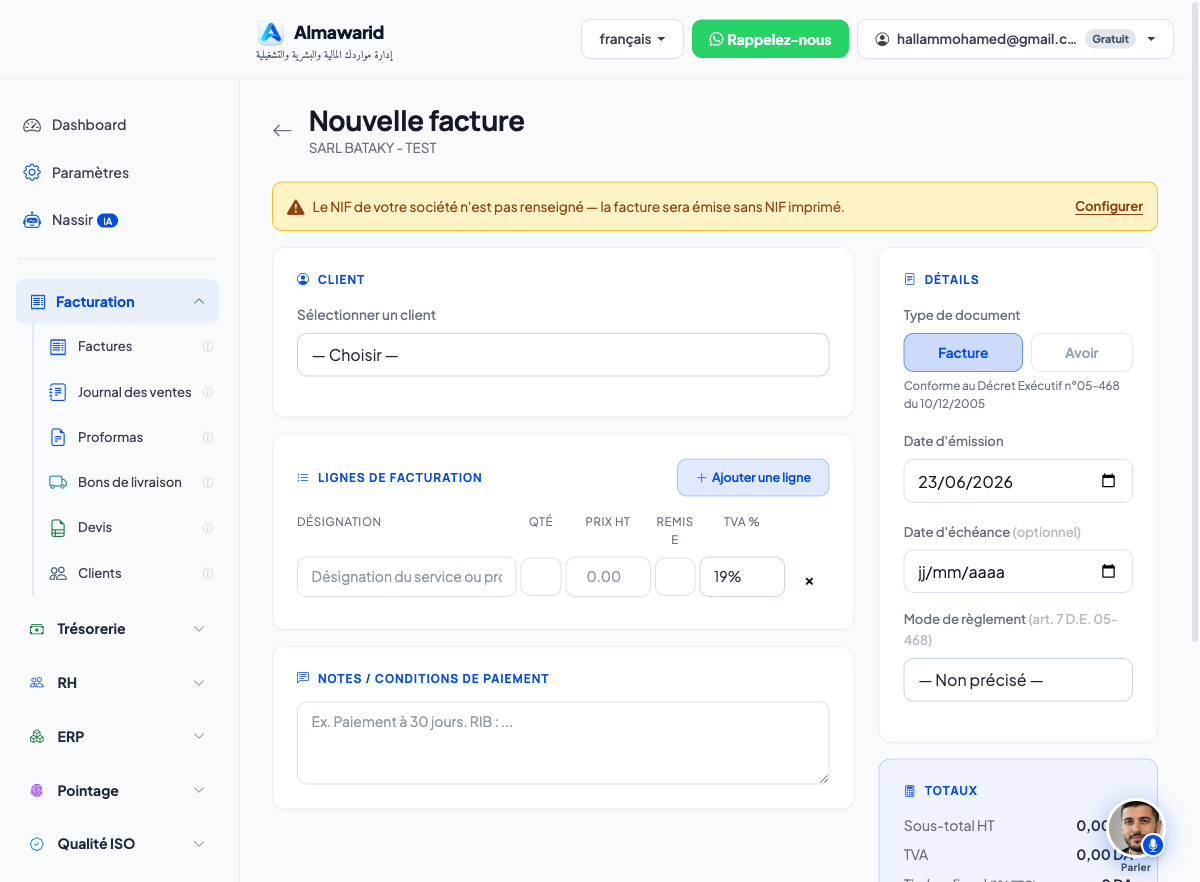This screenshot has height=882, width=1200.
Task: Click the Prix HT 0.00 field
Action: tap(608, 577)
